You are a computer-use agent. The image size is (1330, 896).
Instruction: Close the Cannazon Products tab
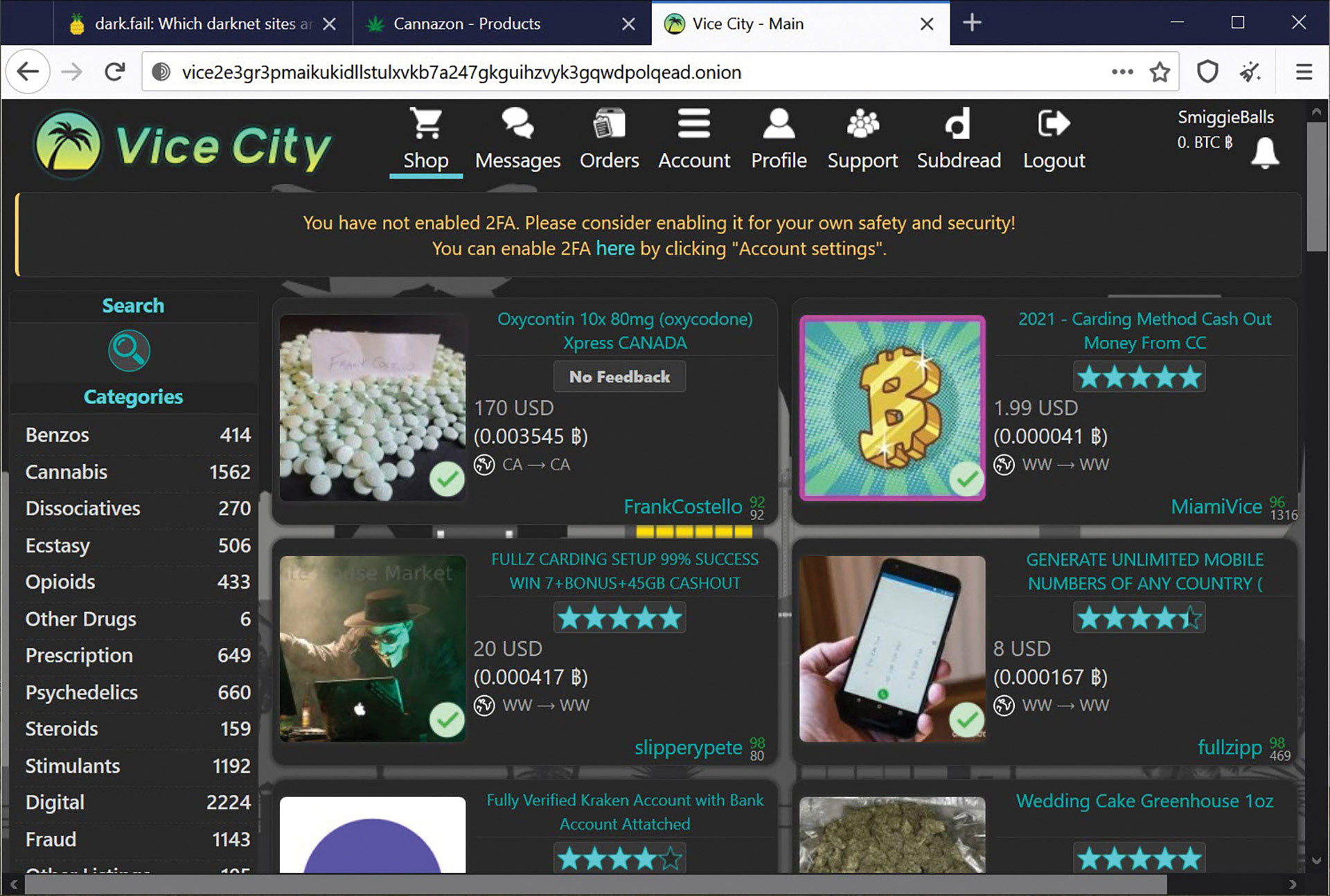pos(628,24)
